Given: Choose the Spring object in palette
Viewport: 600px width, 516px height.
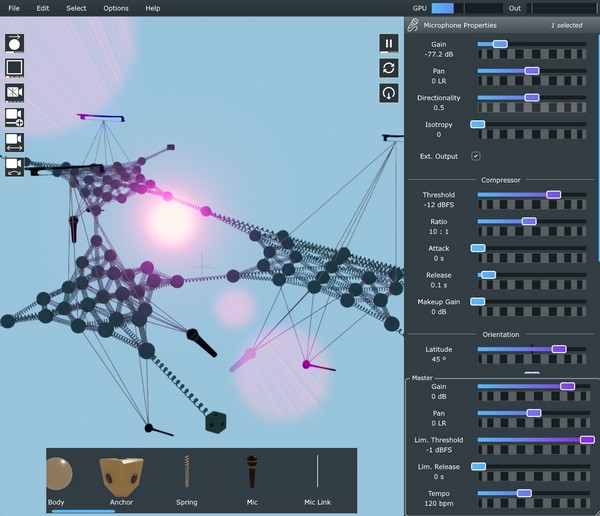Looking at the screenshot, I should coord(186,472).
